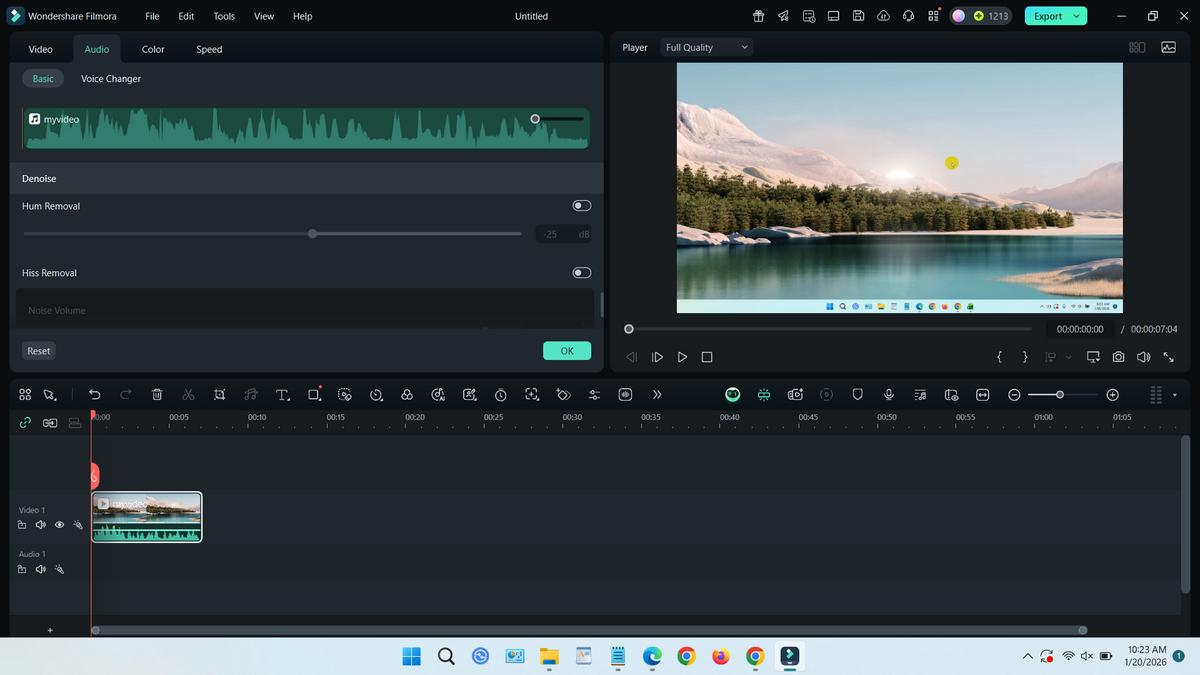Click the Delete trash icon in toolbar
Viewport: 1200px width, 675px height.
pyautogui.click(x=157, y=394)
